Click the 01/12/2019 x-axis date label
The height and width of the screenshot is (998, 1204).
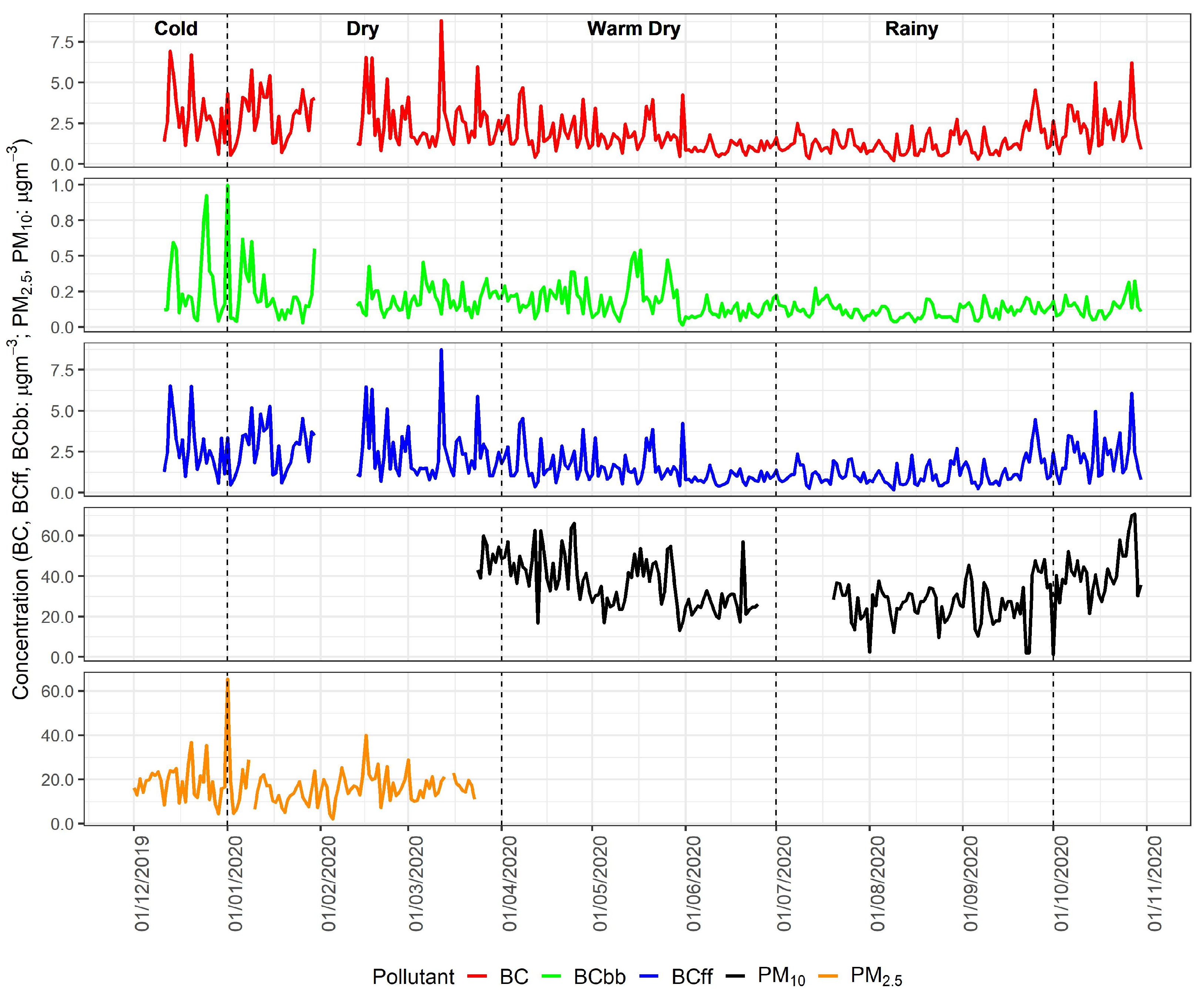click(141, 884)
